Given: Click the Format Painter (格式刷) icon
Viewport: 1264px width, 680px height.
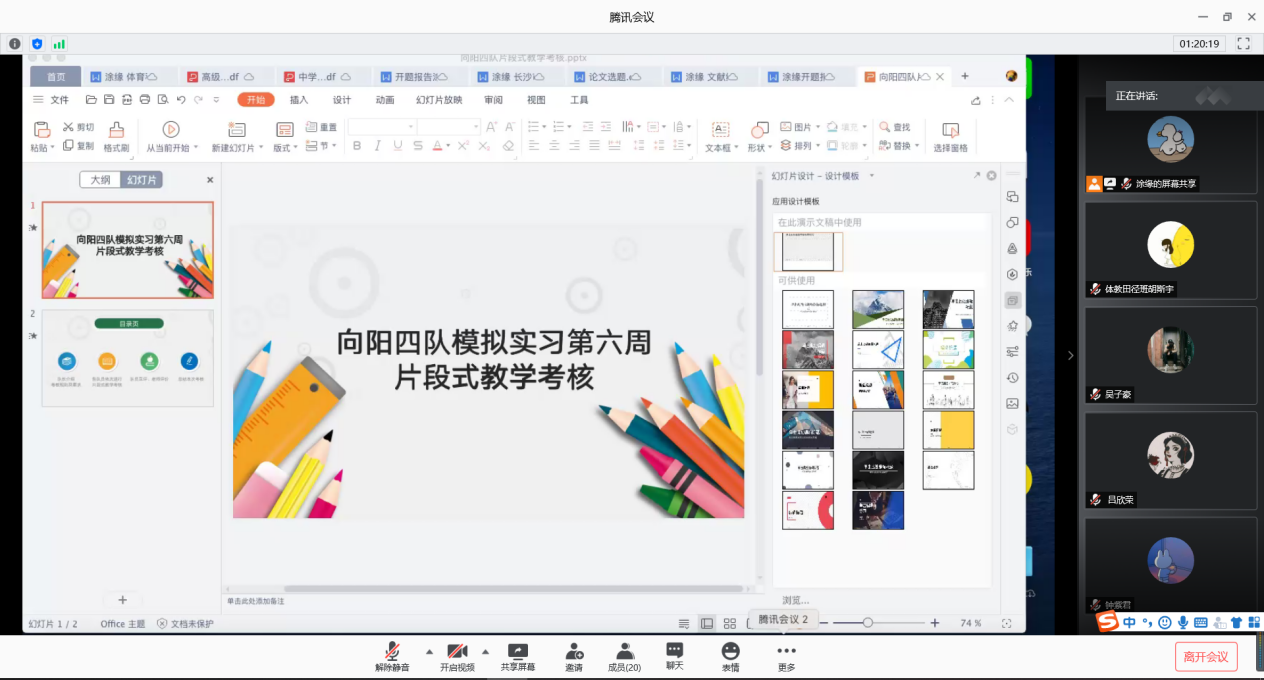Looking at the screenshot, I should [x=116, y=130].
